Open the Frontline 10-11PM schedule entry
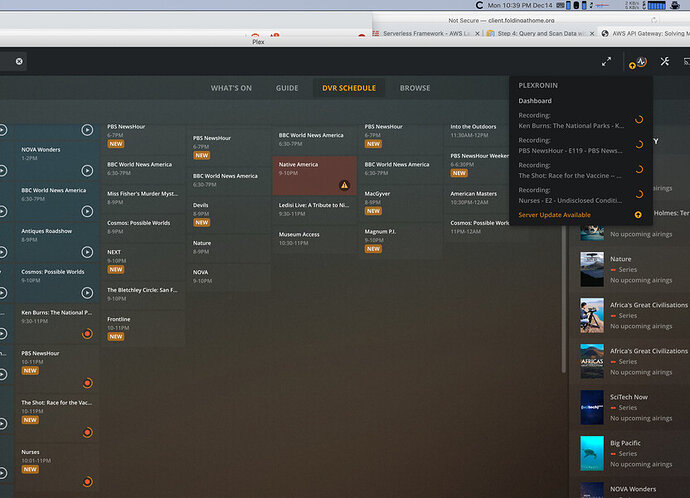Screen dimensions: 690x498 click(x=143, y=328)
